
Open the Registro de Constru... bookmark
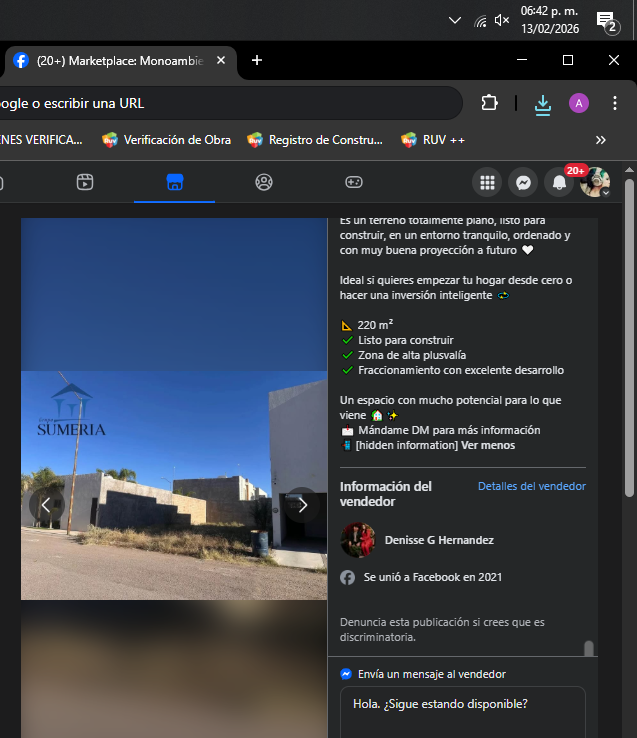[315, 140]
